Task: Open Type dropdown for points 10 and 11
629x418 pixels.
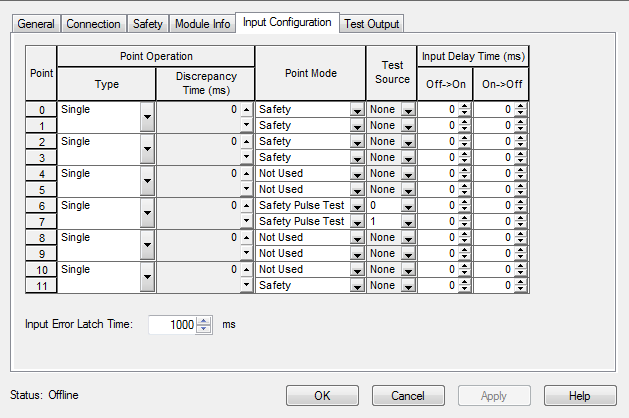Action: tap(147, 277)
